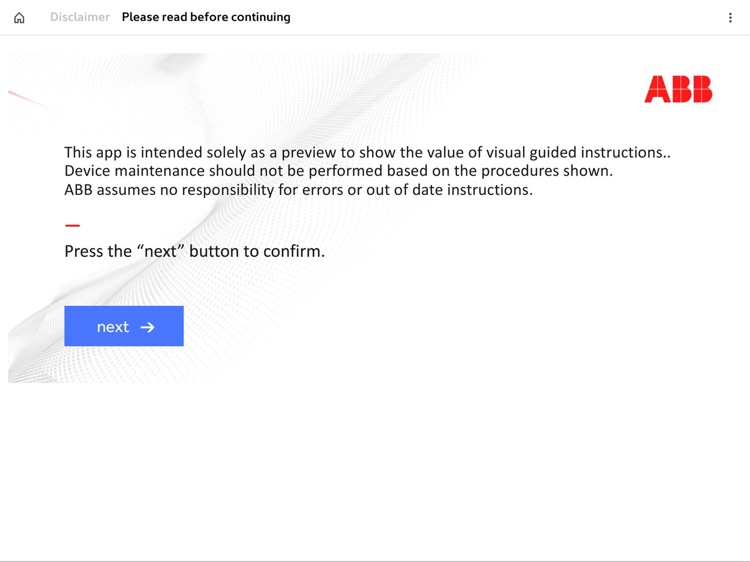The width and height of the screenshot is (750, 562).
Task: Click the 'Device maintenance should not be performed' line
Action: click(338, 171)
